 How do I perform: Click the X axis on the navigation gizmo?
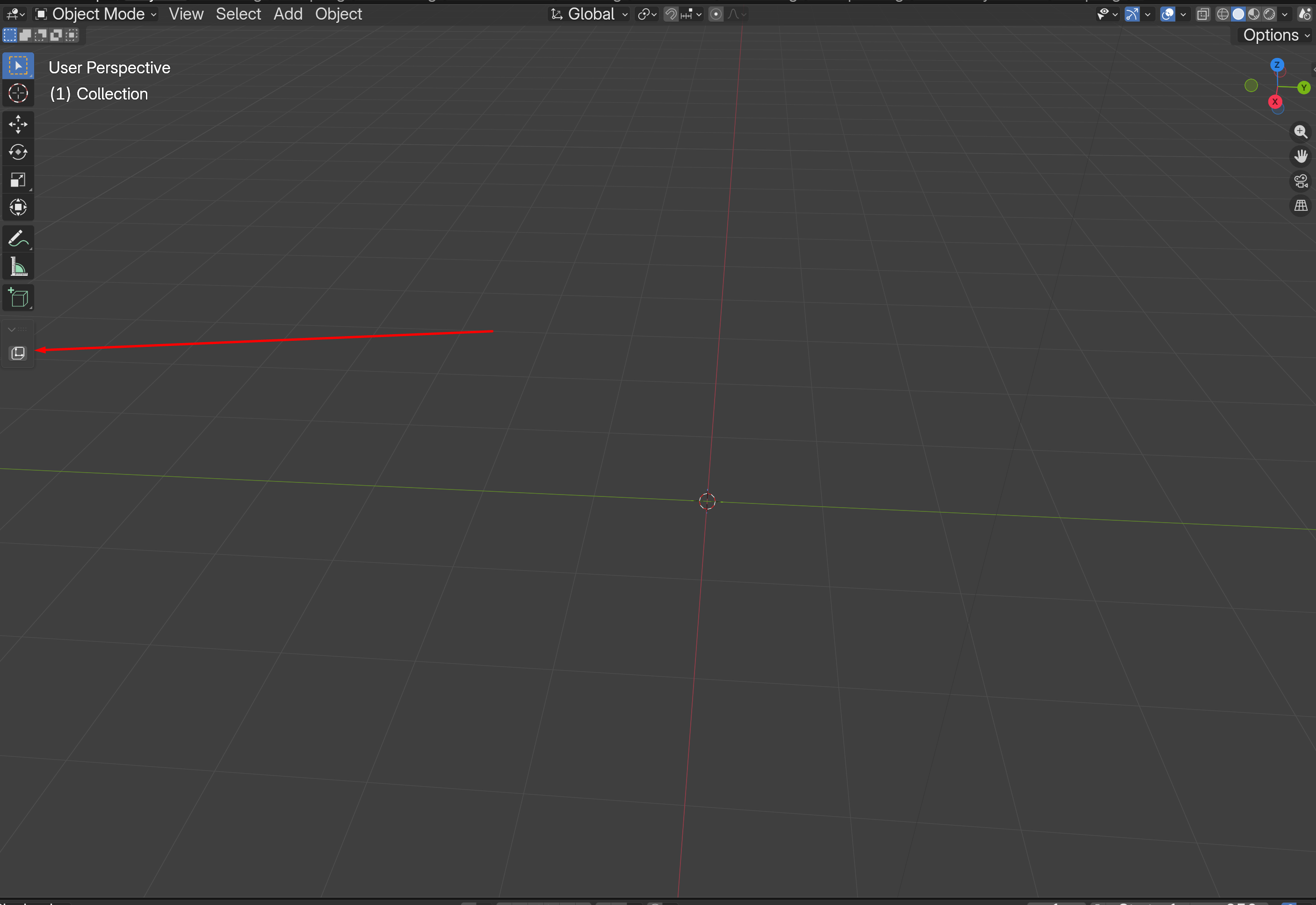coord(1274,102)
